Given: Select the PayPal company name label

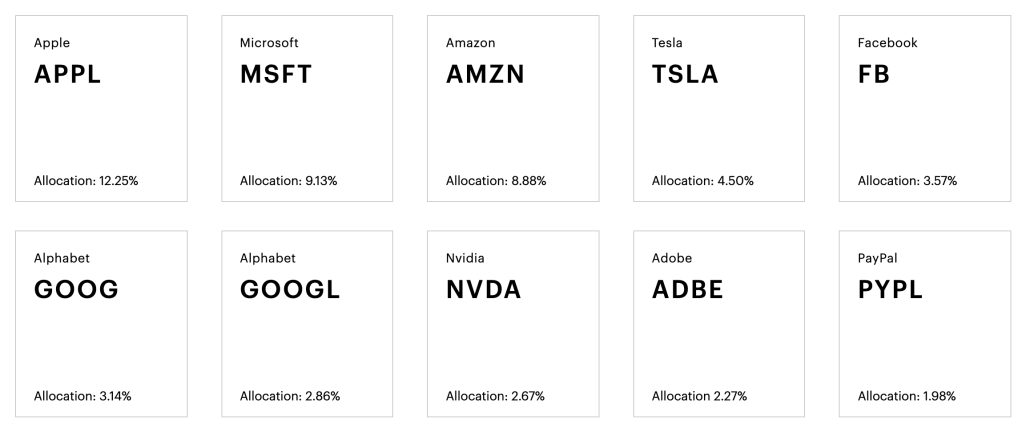Looking at the screenshot, I should [x=877, y=258].
